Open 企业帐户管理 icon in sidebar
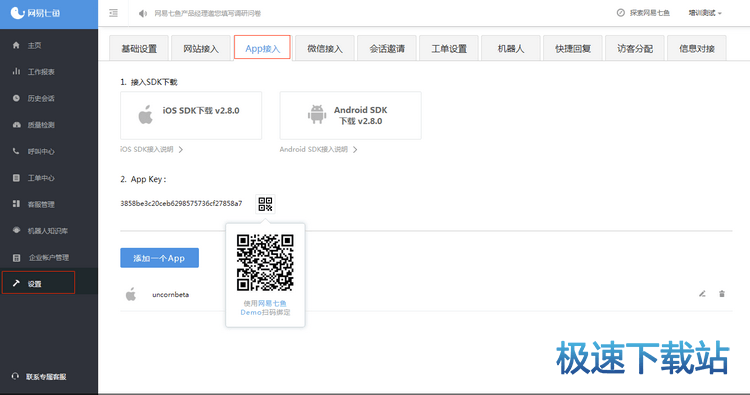The image size is (750, 395). [16, 257]
